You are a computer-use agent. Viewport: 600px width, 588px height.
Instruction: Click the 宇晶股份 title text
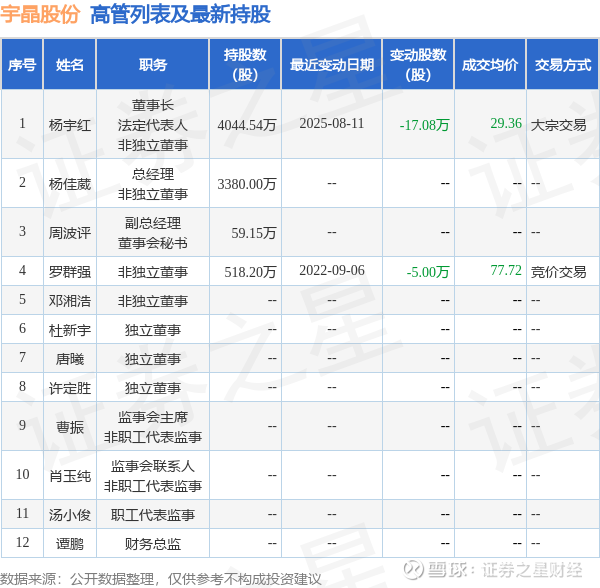point(40,15)
